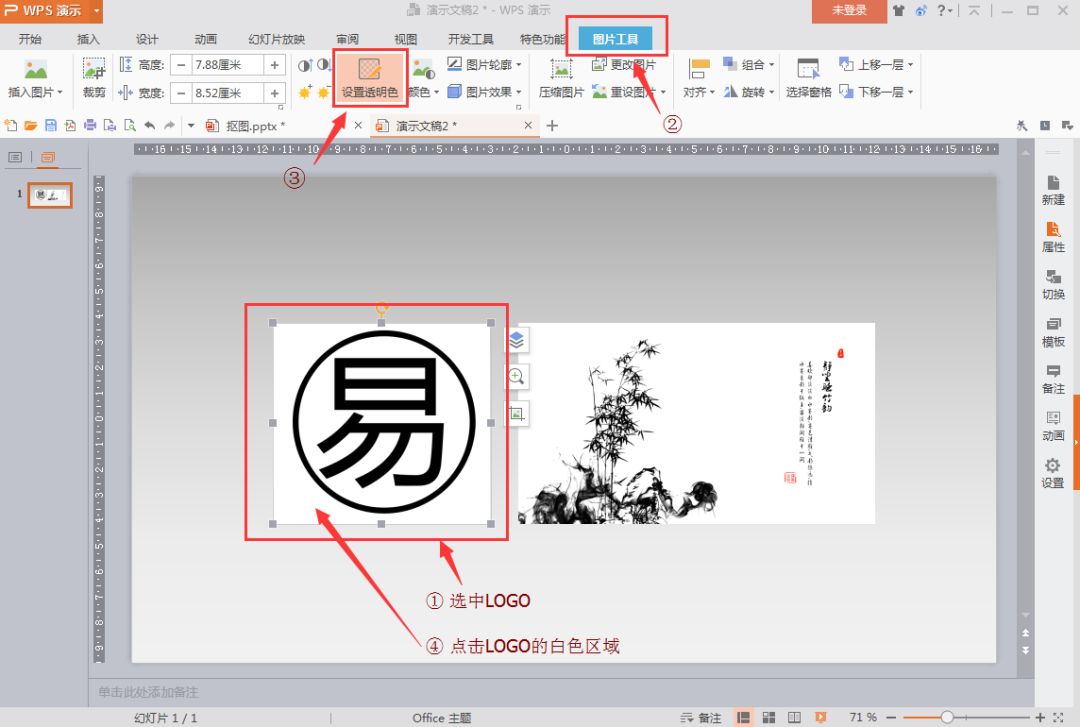This screenshot has width=1080, height=727.
Task: Open 新建 in the right sidebar
Action: (x=1053, y=190)
